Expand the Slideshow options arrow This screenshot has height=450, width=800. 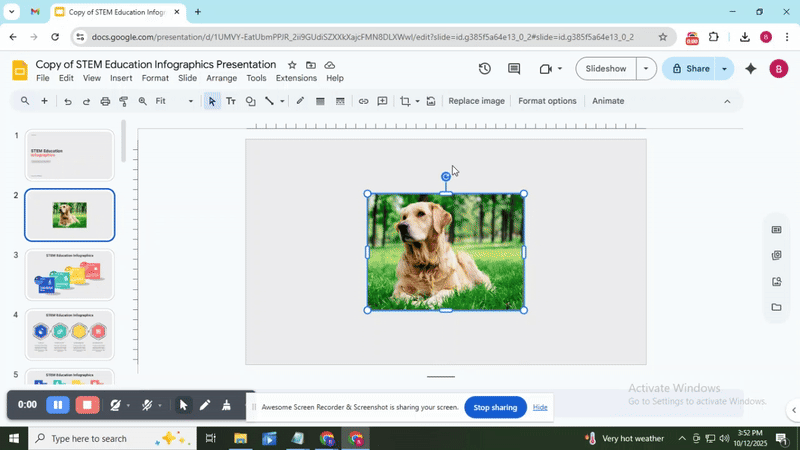pos(646,69)
